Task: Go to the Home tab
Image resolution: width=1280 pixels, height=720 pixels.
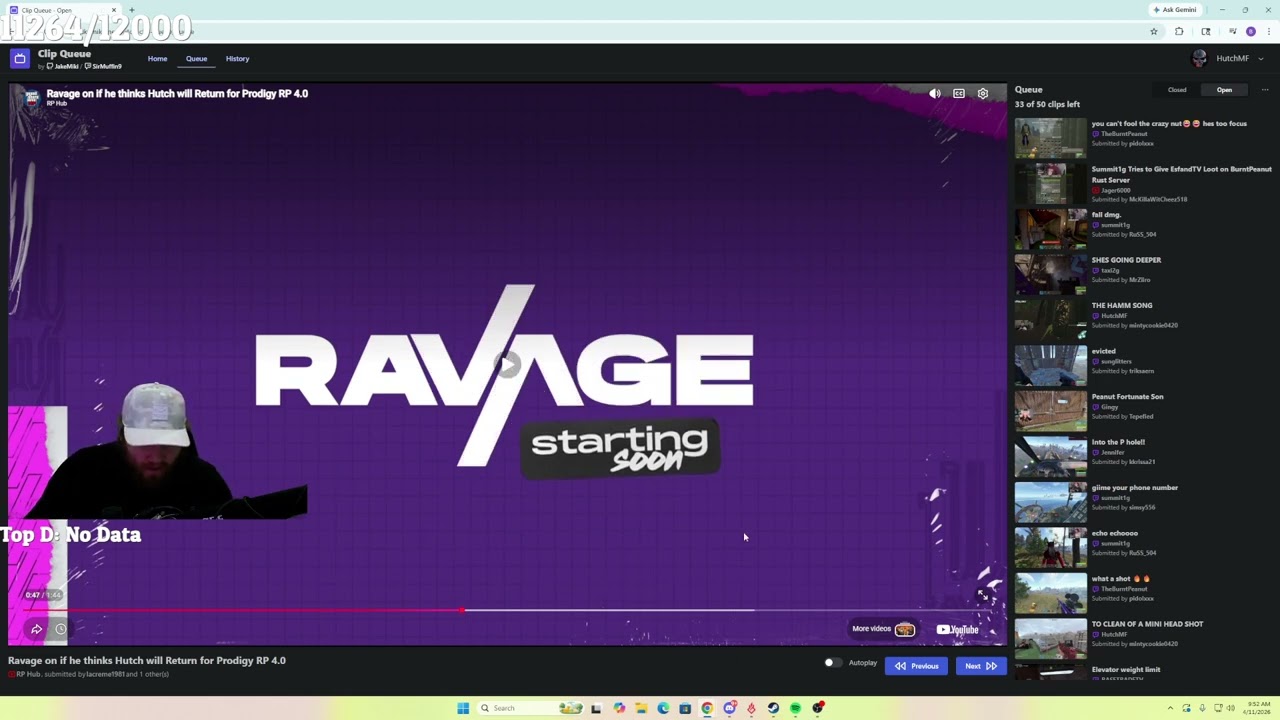Action: (x=157, y=58)
